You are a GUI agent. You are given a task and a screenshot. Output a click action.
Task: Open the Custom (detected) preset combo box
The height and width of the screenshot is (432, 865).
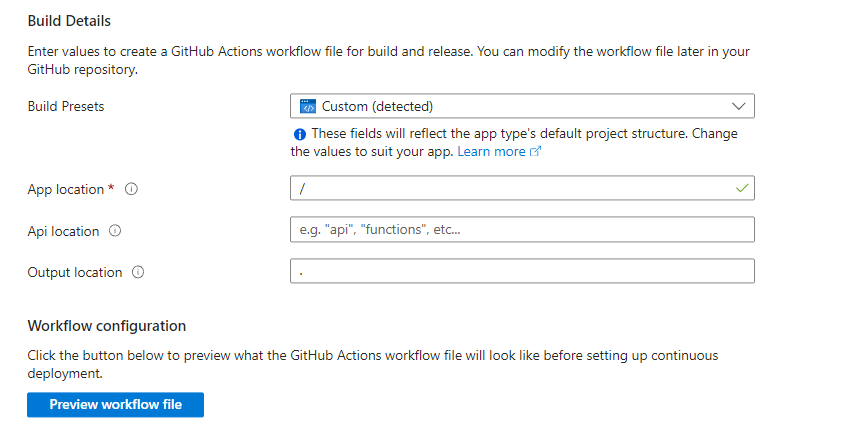tap(520, 106)
